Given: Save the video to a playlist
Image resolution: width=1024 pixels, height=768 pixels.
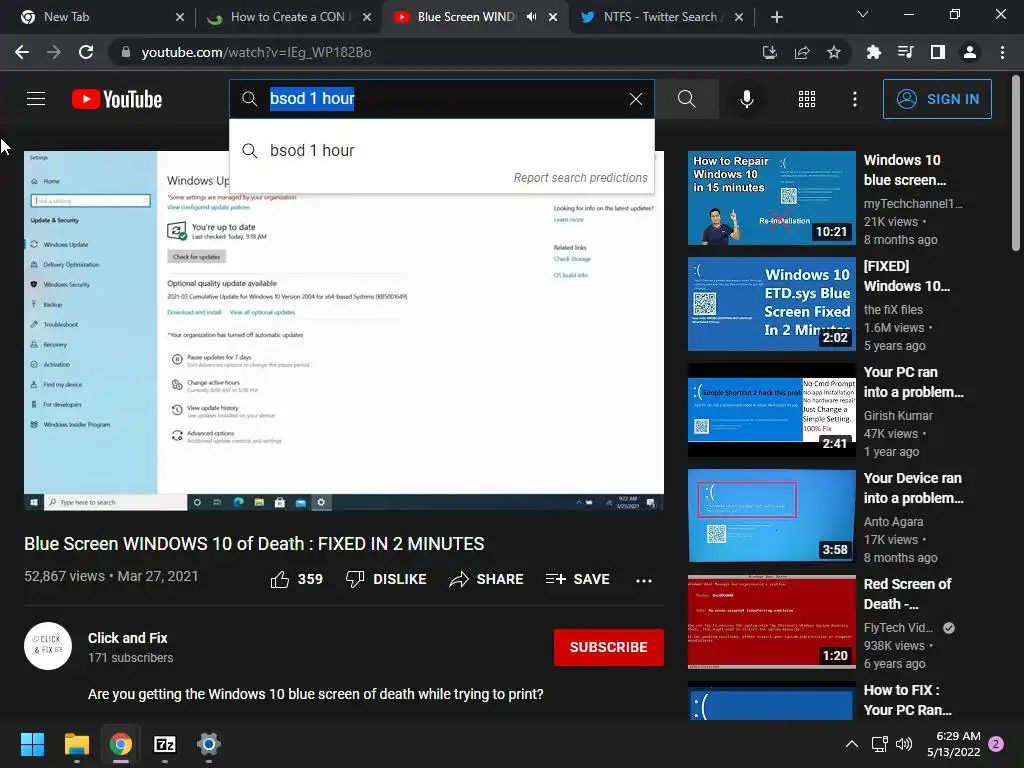Looking at the screenshot, I should pos(578,579).
